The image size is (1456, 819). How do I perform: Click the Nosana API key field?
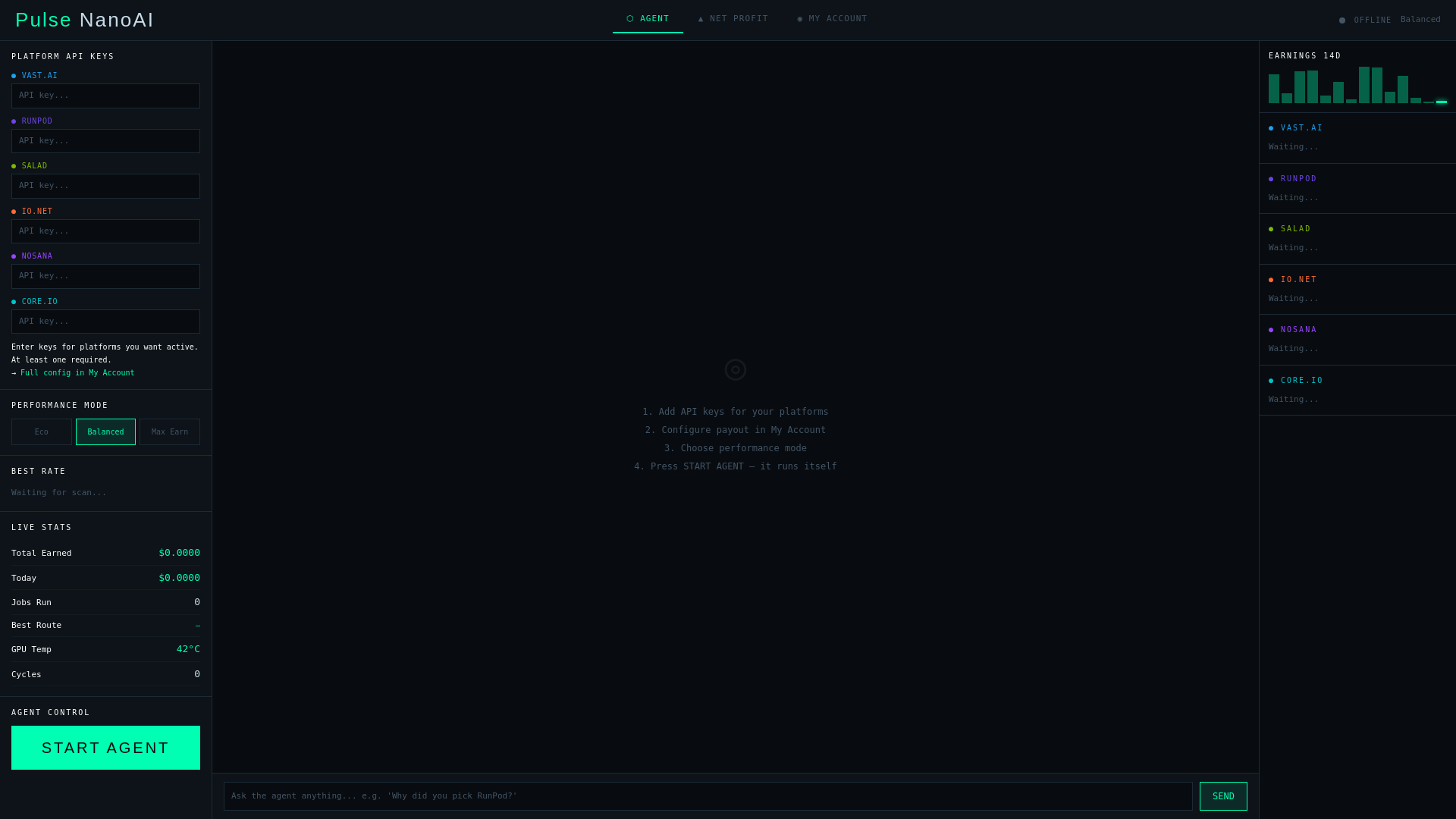tap(105, 276)
